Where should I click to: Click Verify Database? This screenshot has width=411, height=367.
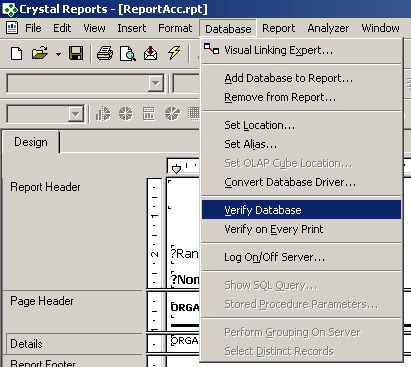point(301,210)
